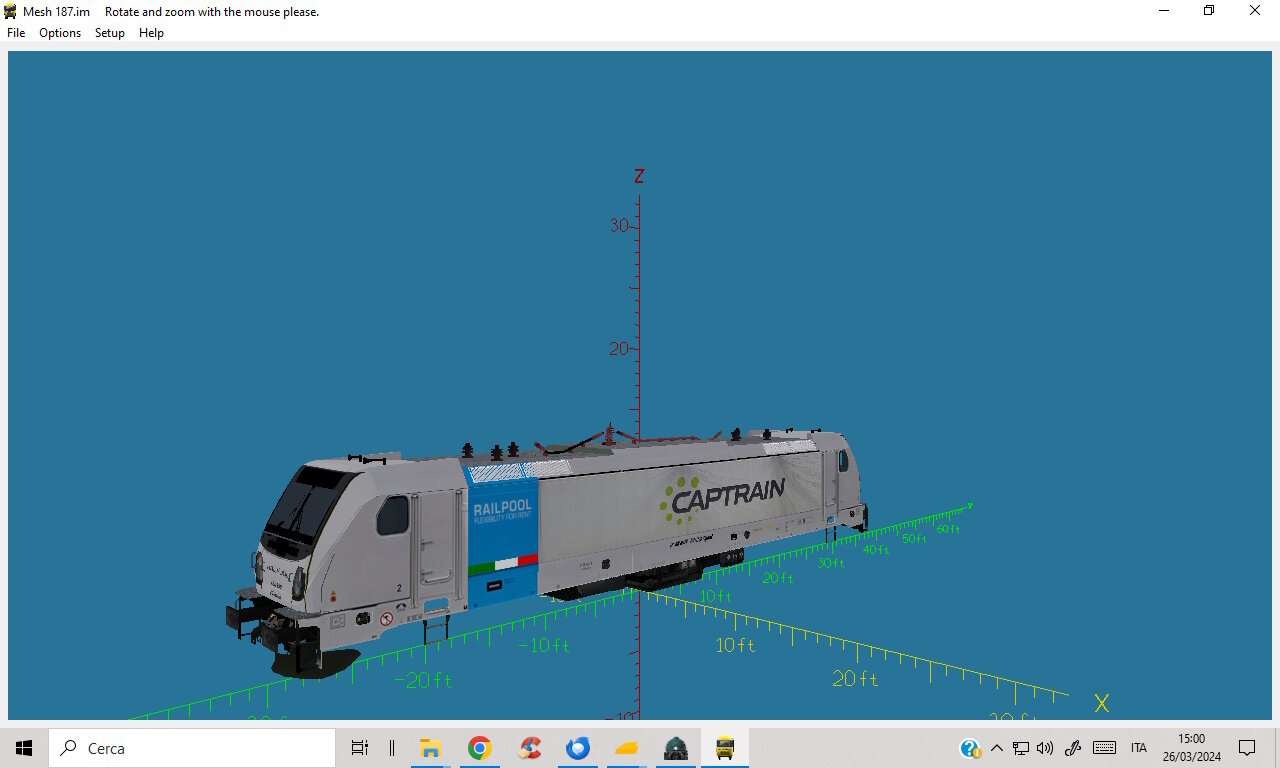Open the yellow wedge app in taskbar

(x=627, y=748)
